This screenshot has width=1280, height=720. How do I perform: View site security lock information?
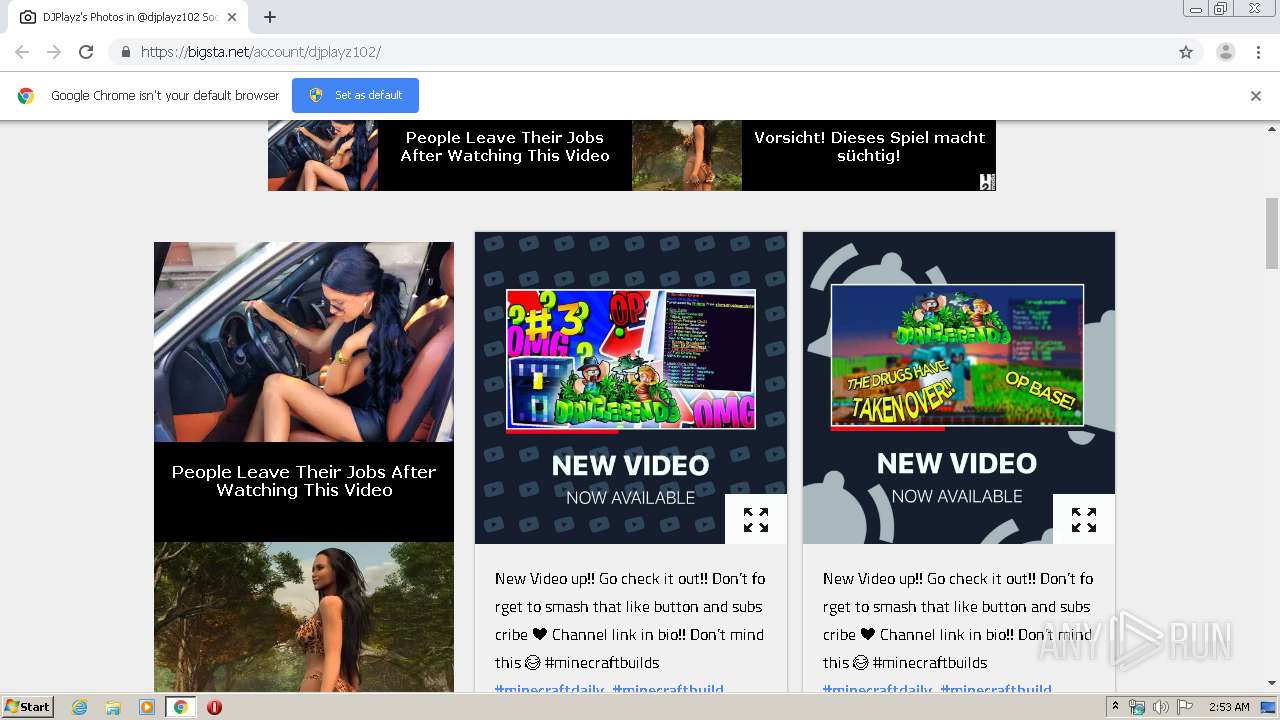(x=125, y=52)
